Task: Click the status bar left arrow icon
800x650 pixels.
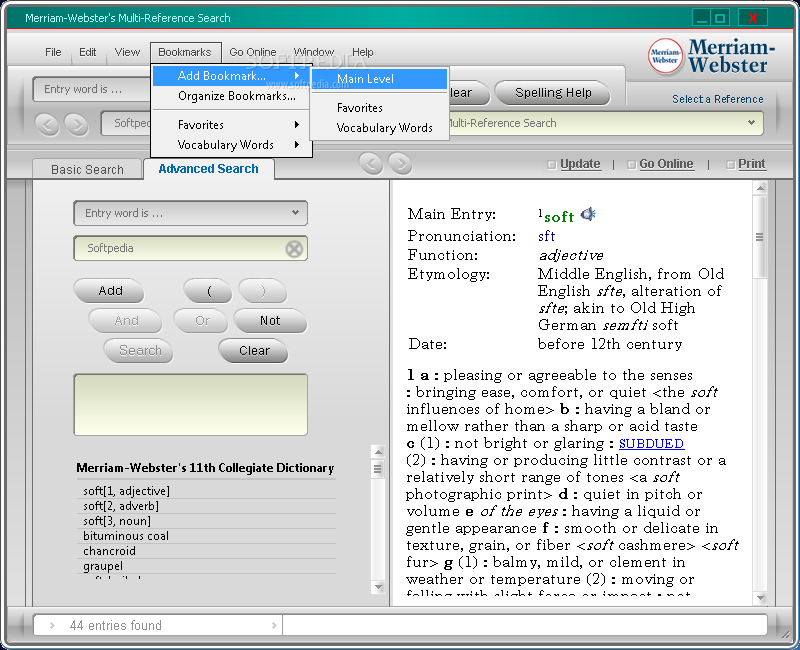Action: pos(52,625)
